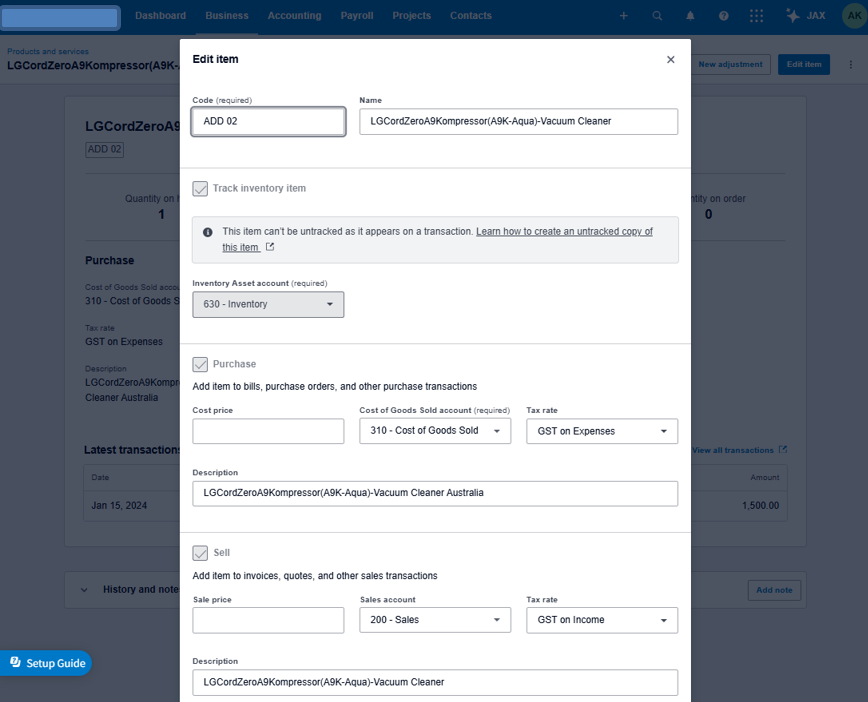Click the Edit item button in page header

[804, 64]
